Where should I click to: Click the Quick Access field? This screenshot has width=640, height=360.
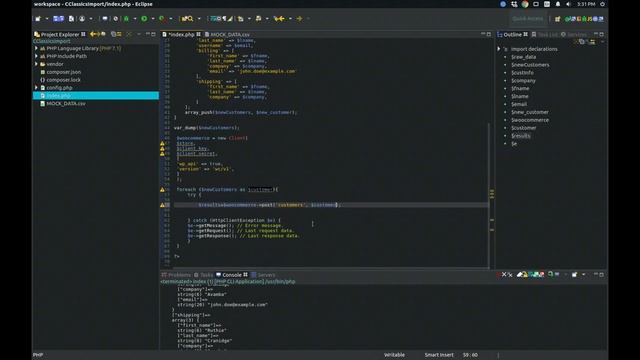527,19
